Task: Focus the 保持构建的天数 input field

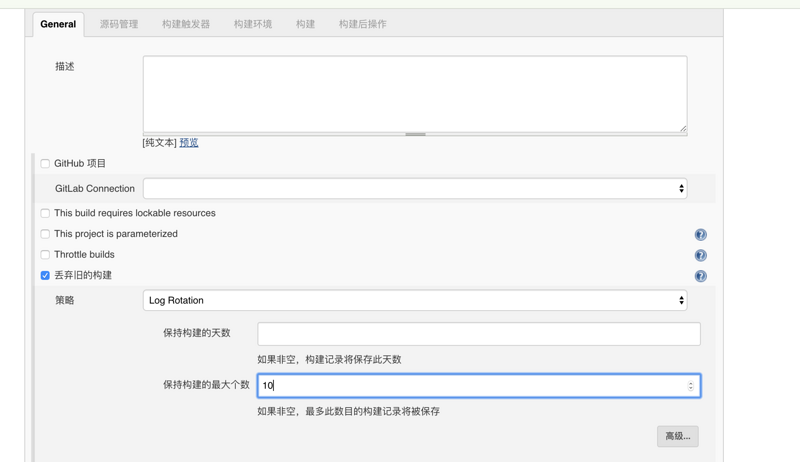Action: pyautogui.click(x=478, y=333)
